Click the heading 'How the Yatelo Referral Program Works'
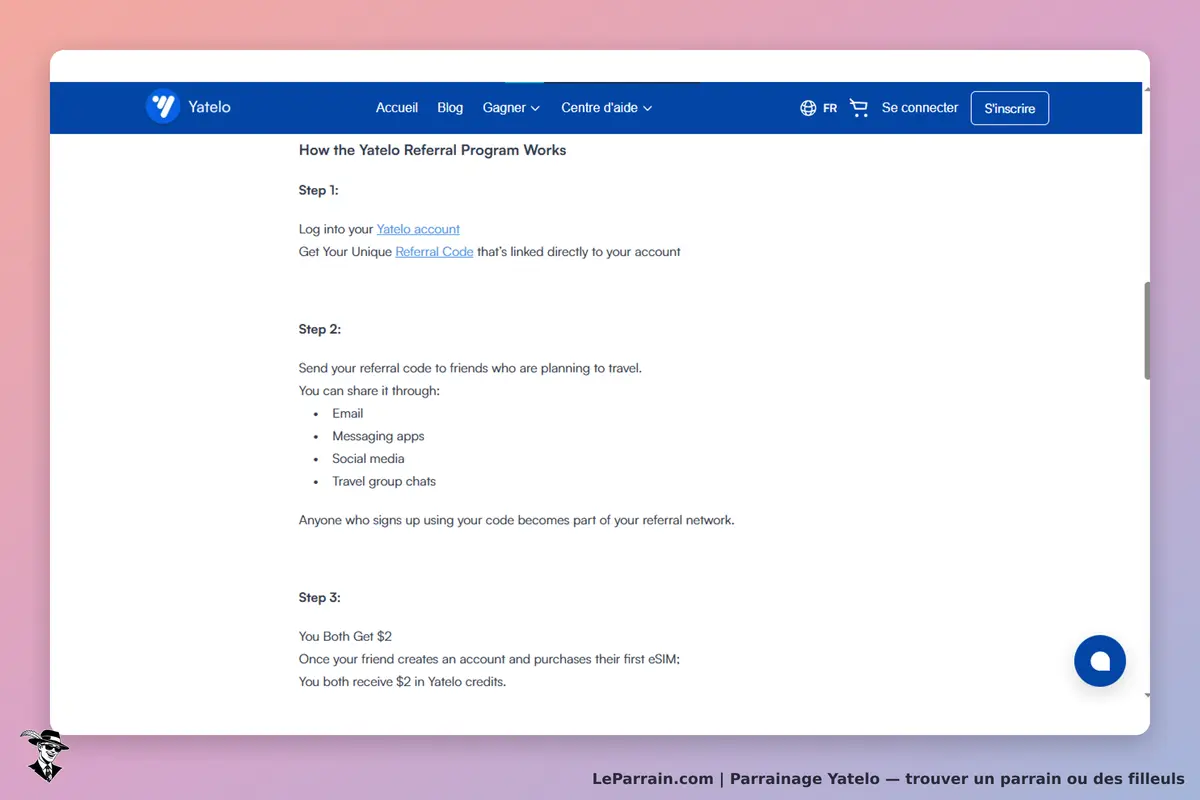The height and width of the screenshot is (800, 1200). (432, 150)
